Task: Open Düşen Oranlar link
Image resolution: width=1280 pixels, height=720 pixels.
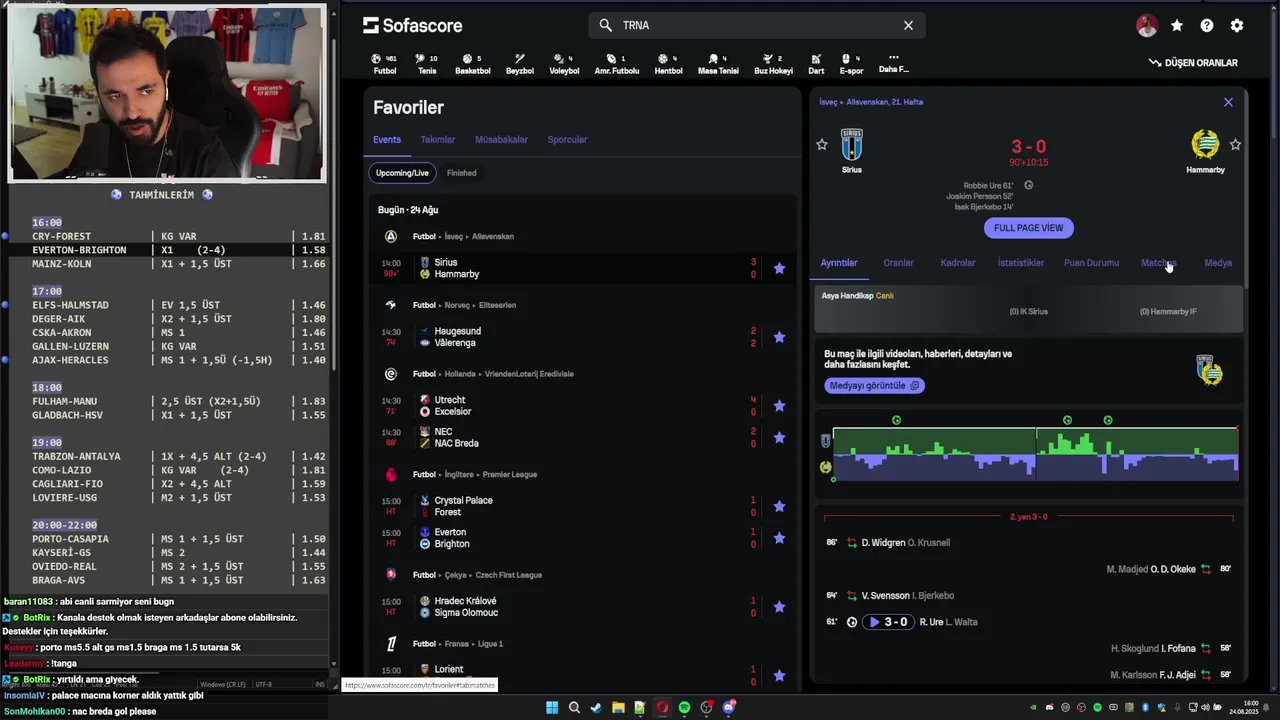Action: pyautogui.click(x=1193, y=63)
